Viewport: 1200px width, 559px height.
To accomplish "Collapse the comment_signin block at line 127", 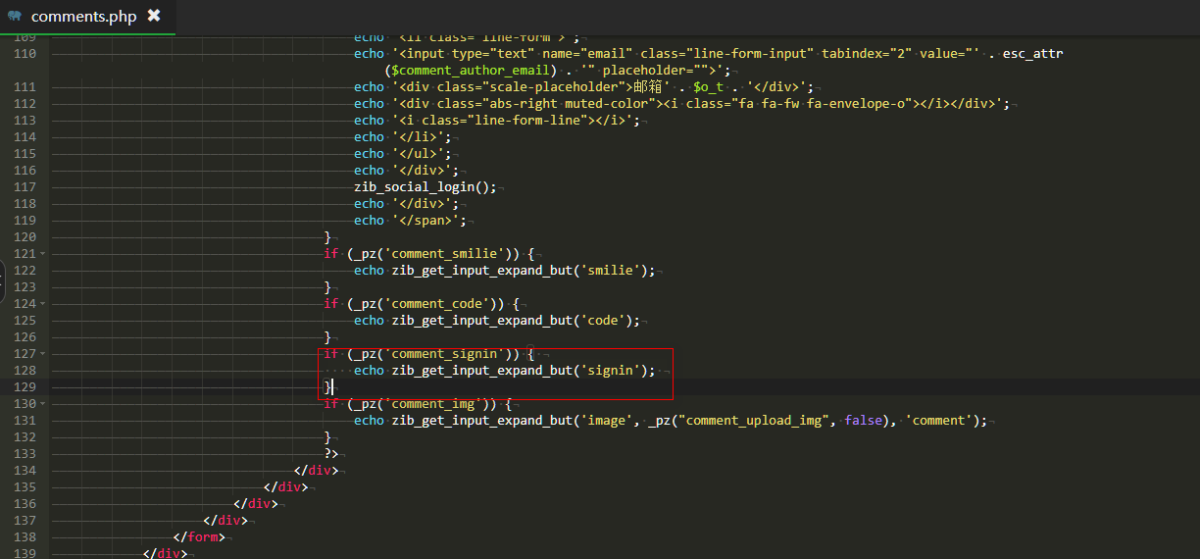I will click(x=44, y=354).
